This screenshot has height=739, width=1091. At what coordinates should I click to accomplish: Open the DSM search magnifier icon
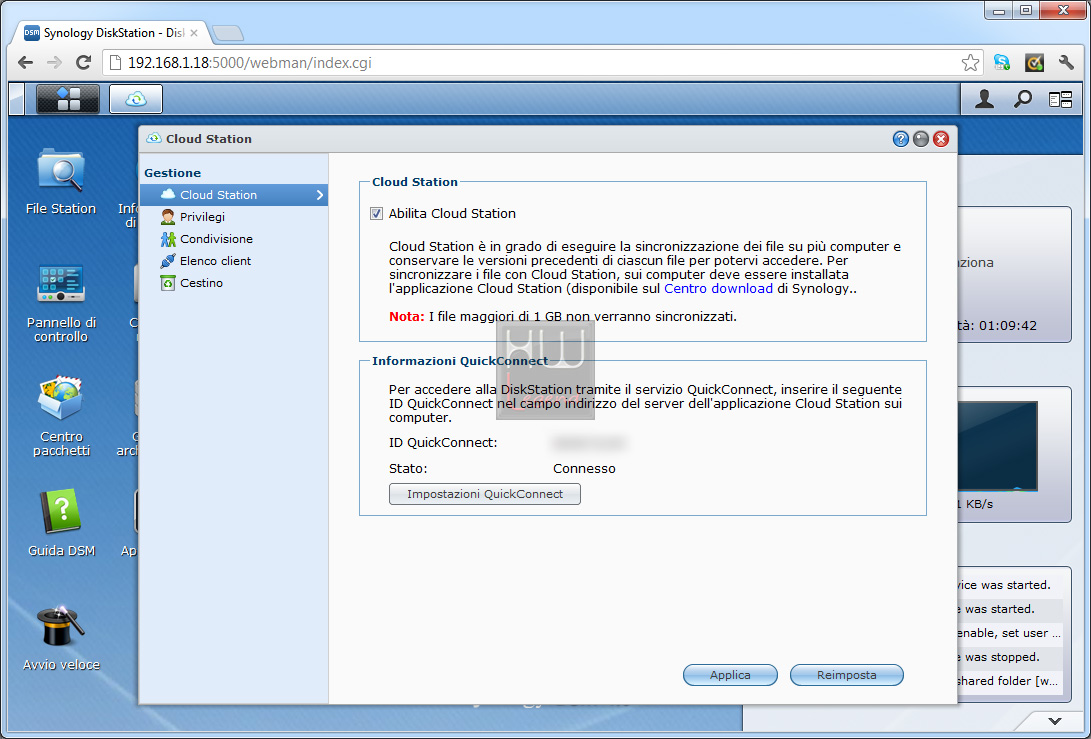click(x=1022, y=100)
